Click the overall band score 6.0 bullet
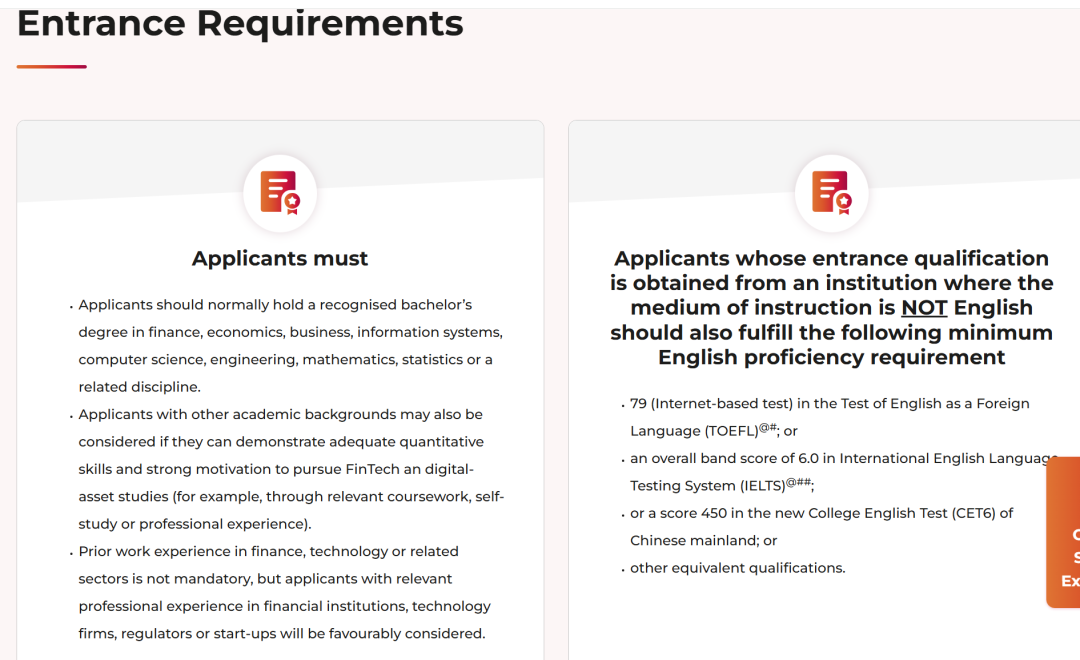This screenshot has width=1080, height=660. 839,471
